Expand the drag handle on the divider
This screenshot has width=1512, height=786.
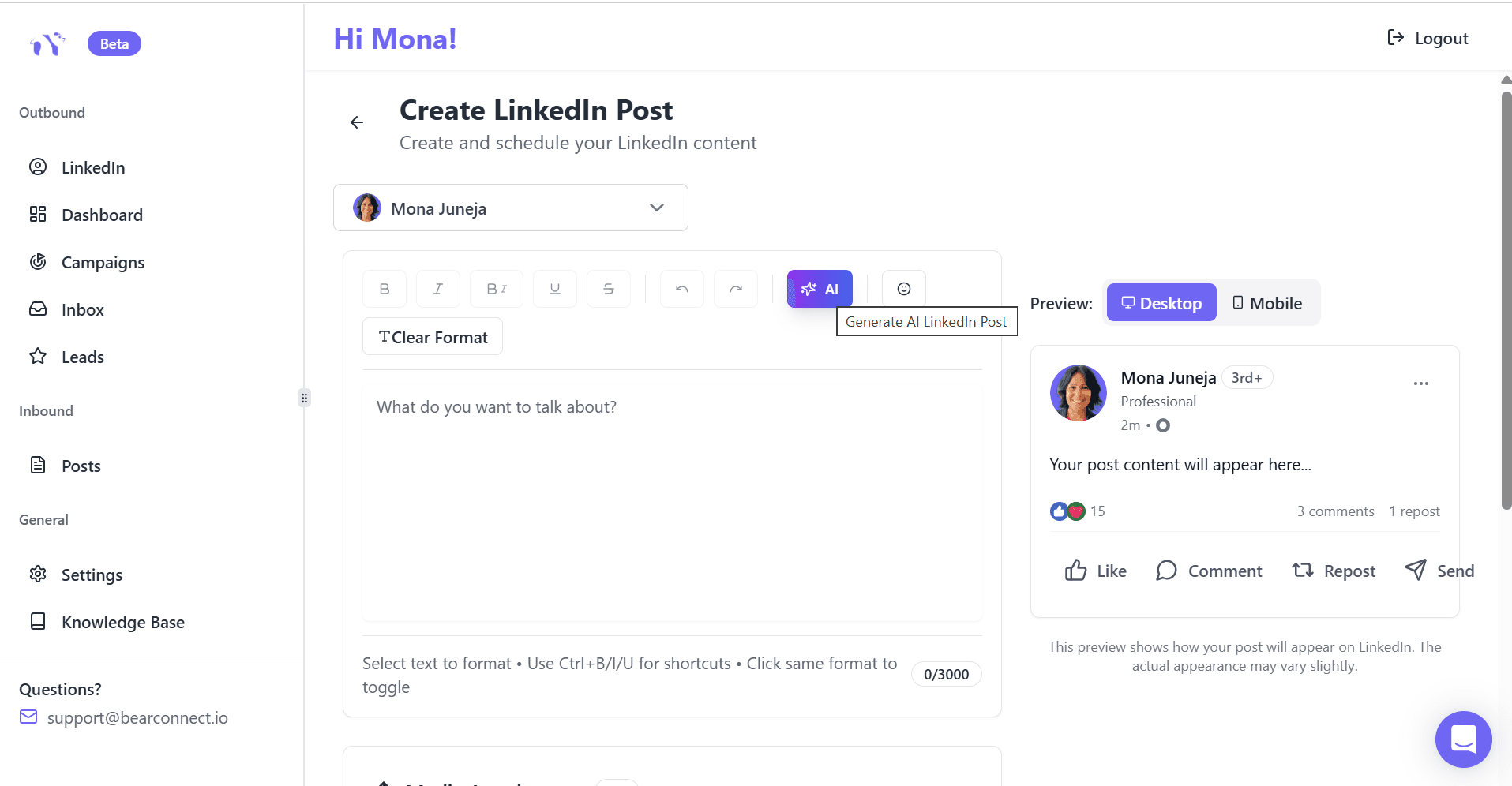(x=303, y=398)
